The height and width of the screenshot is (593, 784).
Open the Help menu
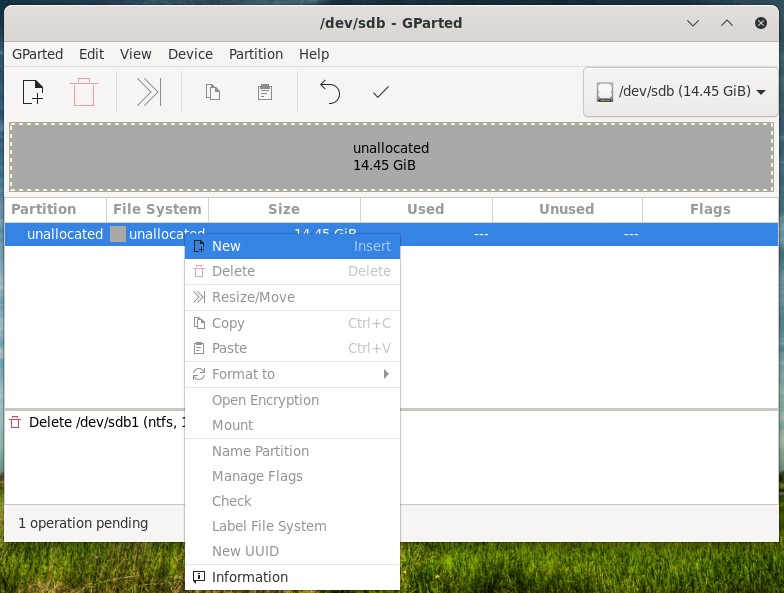[314, 54]
